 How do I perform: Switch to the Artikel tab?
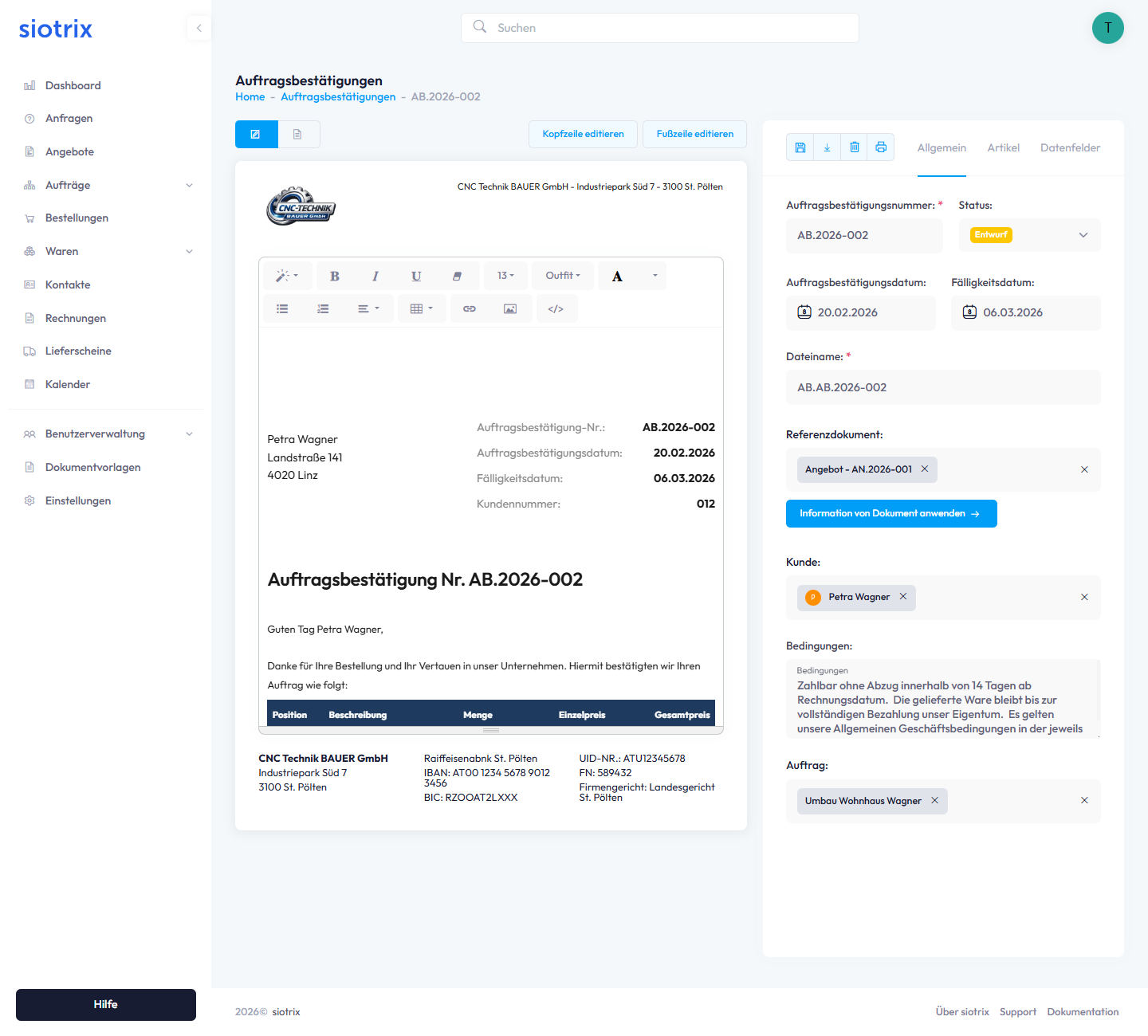point(1003,148)
